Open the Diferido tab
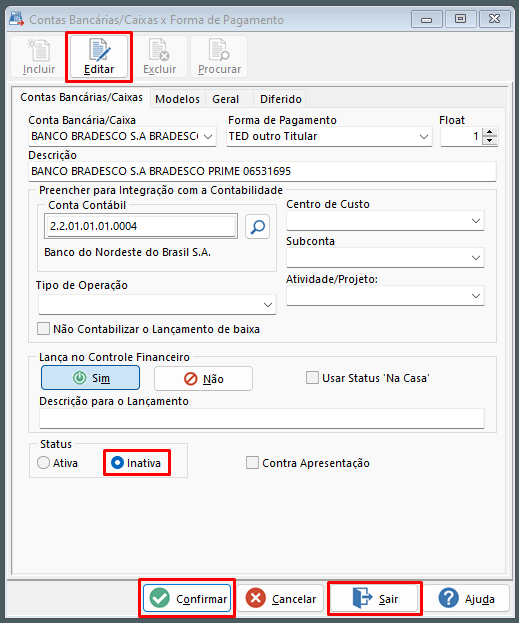The width and height of the screenshot is (519, 623). [x=281, y=99]
